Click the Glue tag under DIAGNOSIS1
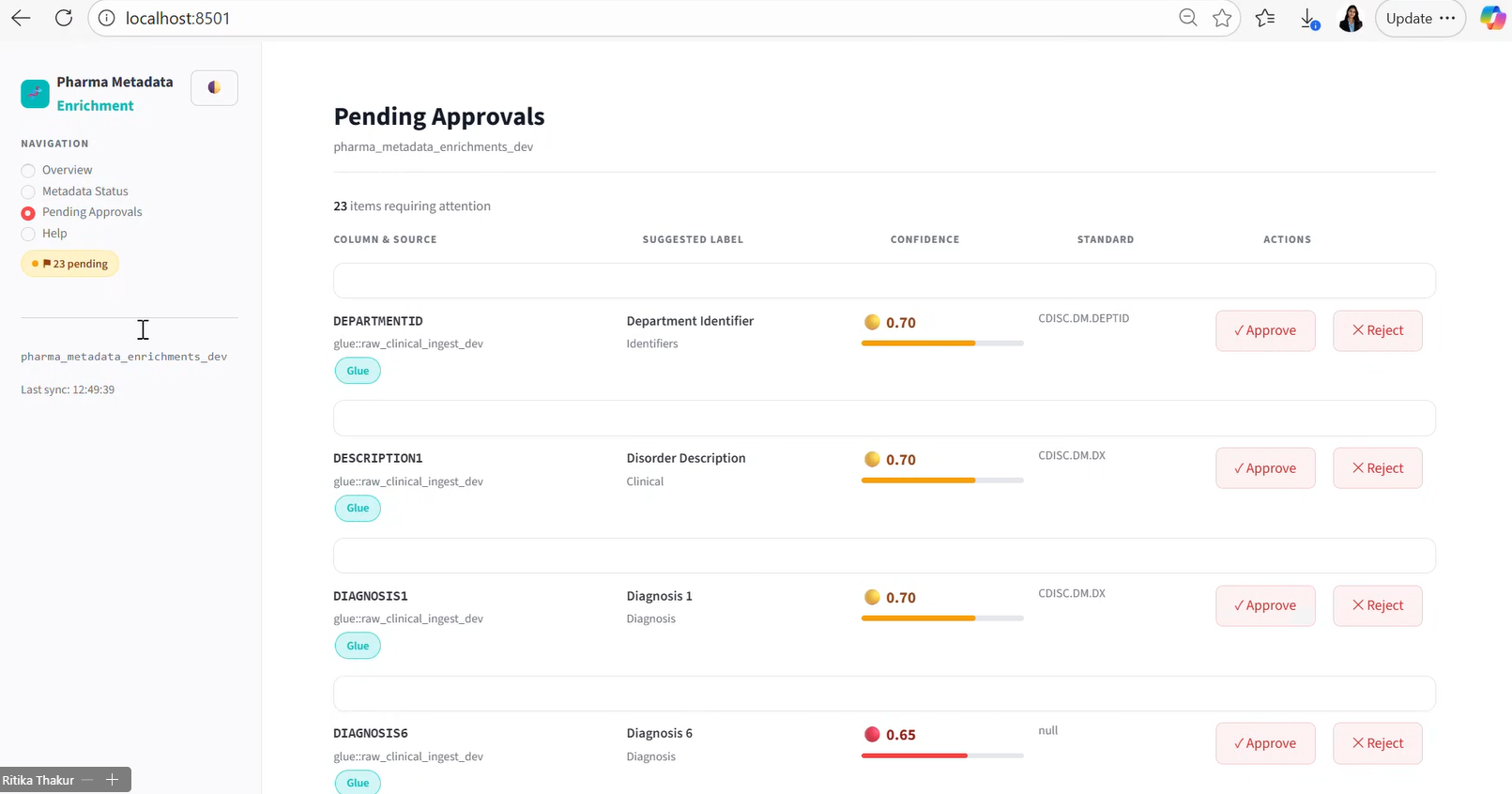Screen dimensions: 1512x794 click(358, 646)
